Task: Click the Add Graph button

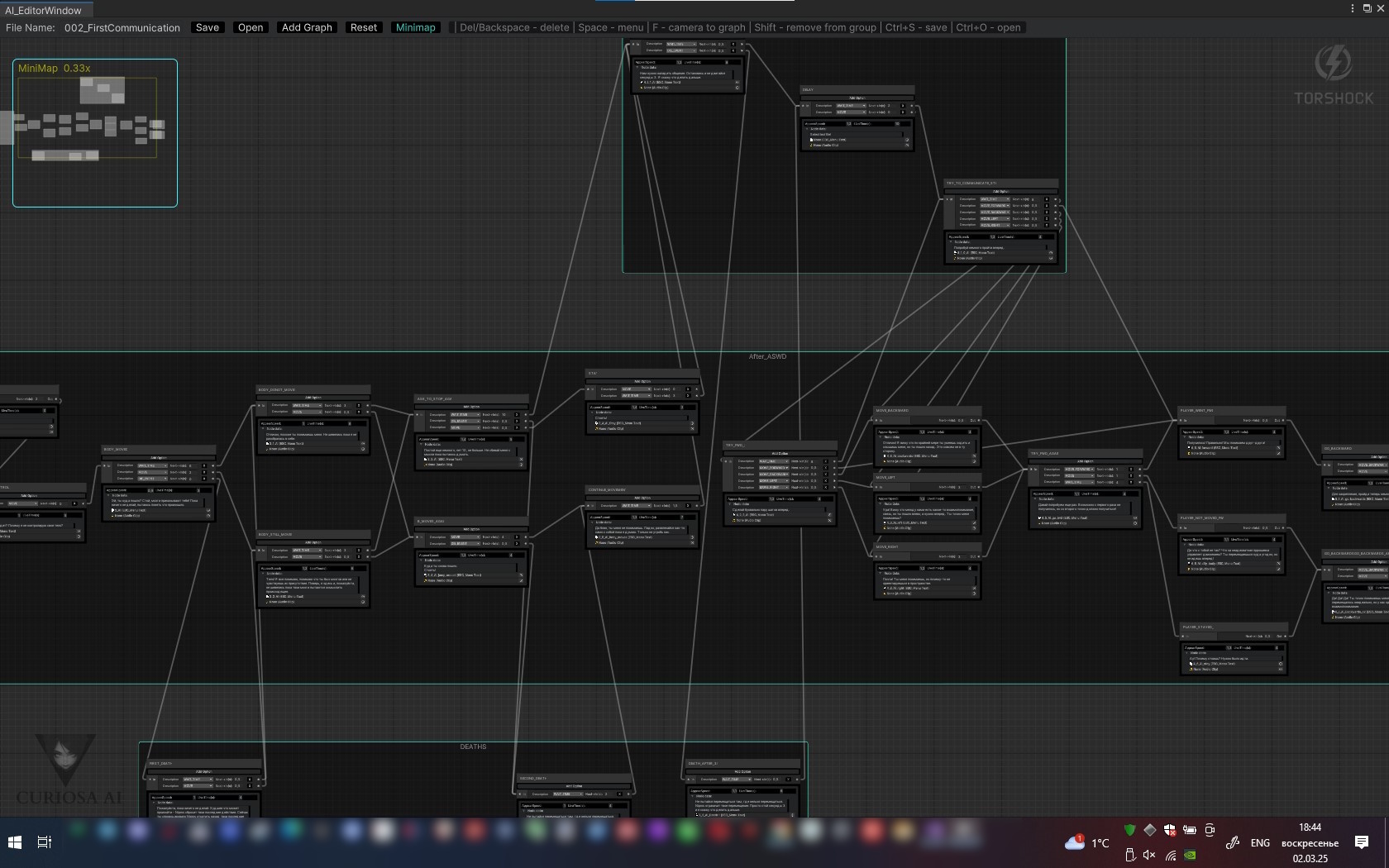Action: [x=307, y=27]
